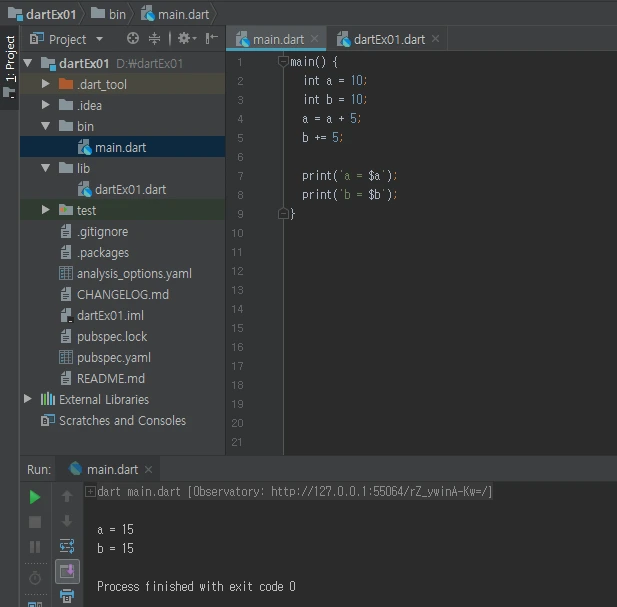Screen dimensions: 617x607
Task: Toggle Scroll to End in Run console
Action: click(x=67, y=571)
